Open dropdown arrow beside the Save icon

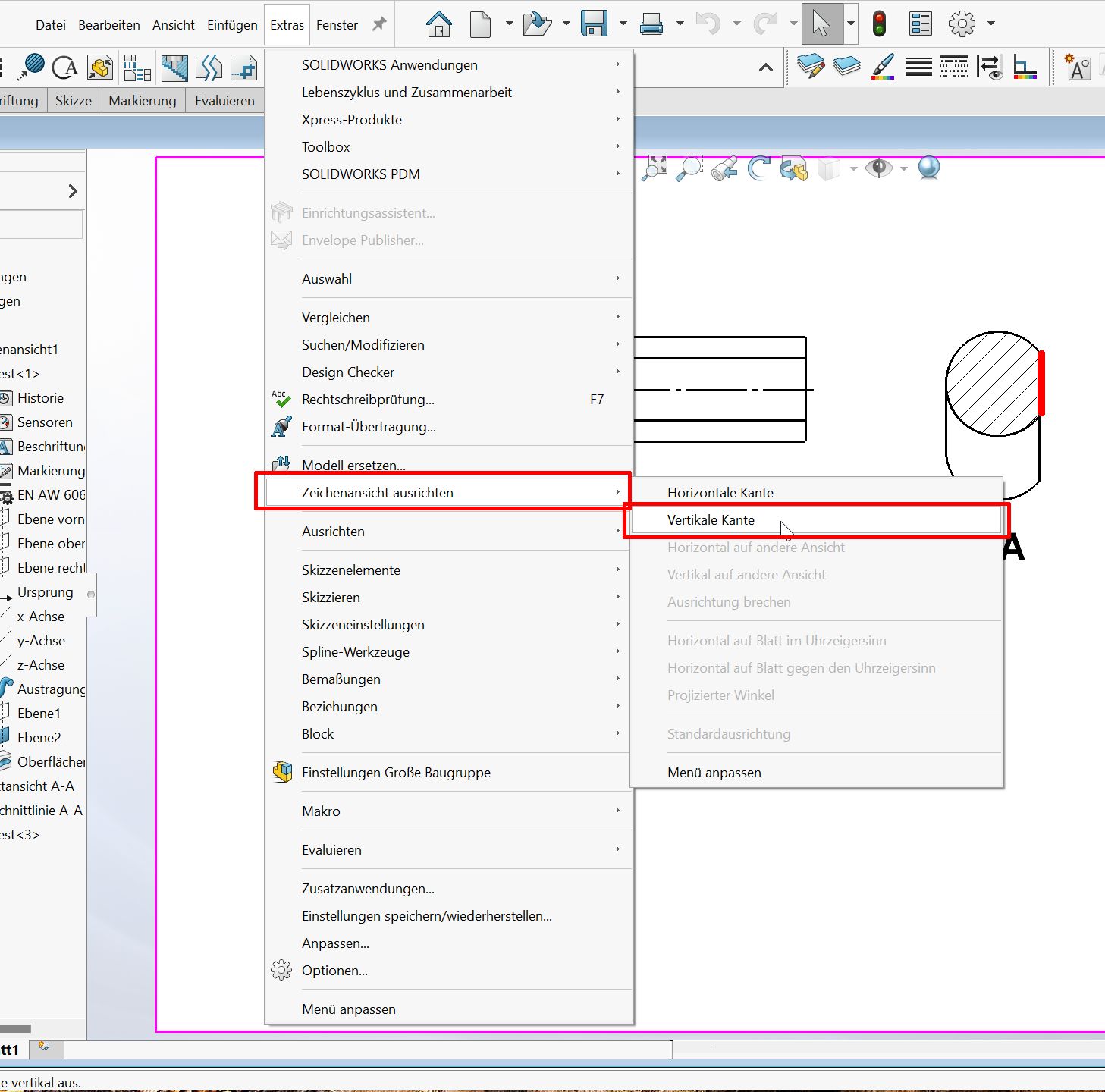623,24
